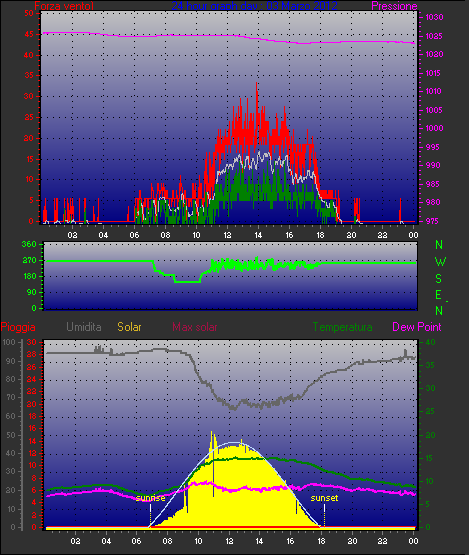
Task: Click the Forza vento axis title
Action: click(64, 6)
